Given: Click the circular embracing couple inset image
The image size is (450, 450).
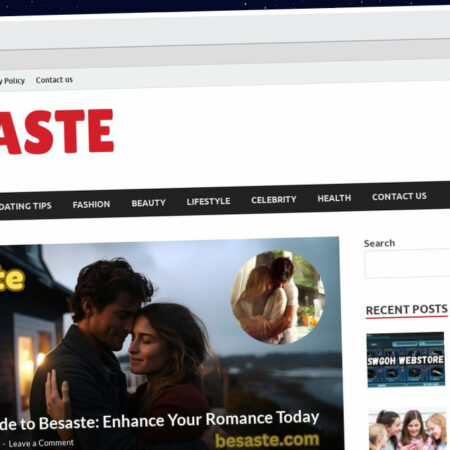Looking at the screenshot, I should [278, 297].
